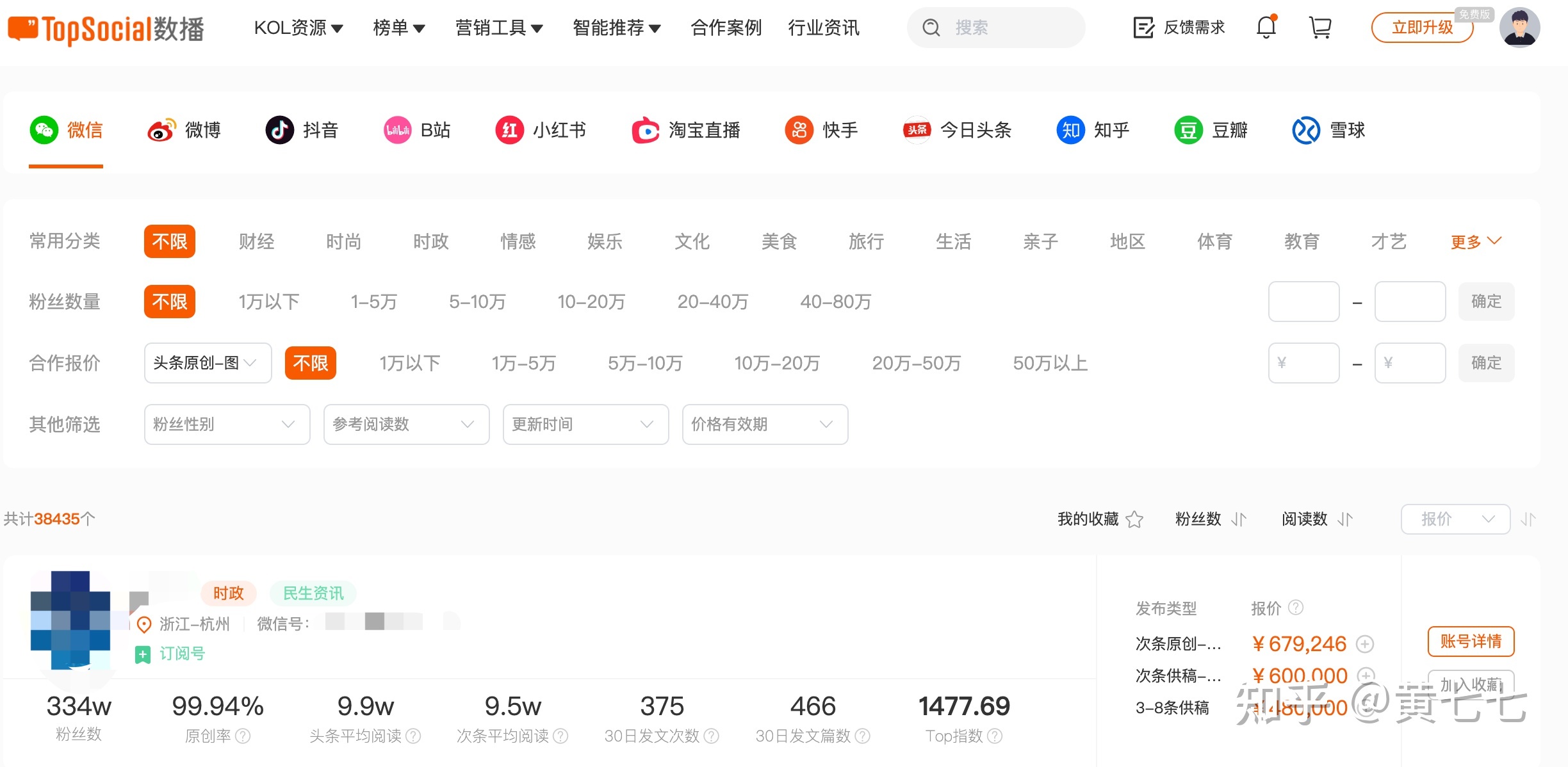Click minimum fans count input
The width and height of the screenshot is (1568, 767).
[1303, 302]
